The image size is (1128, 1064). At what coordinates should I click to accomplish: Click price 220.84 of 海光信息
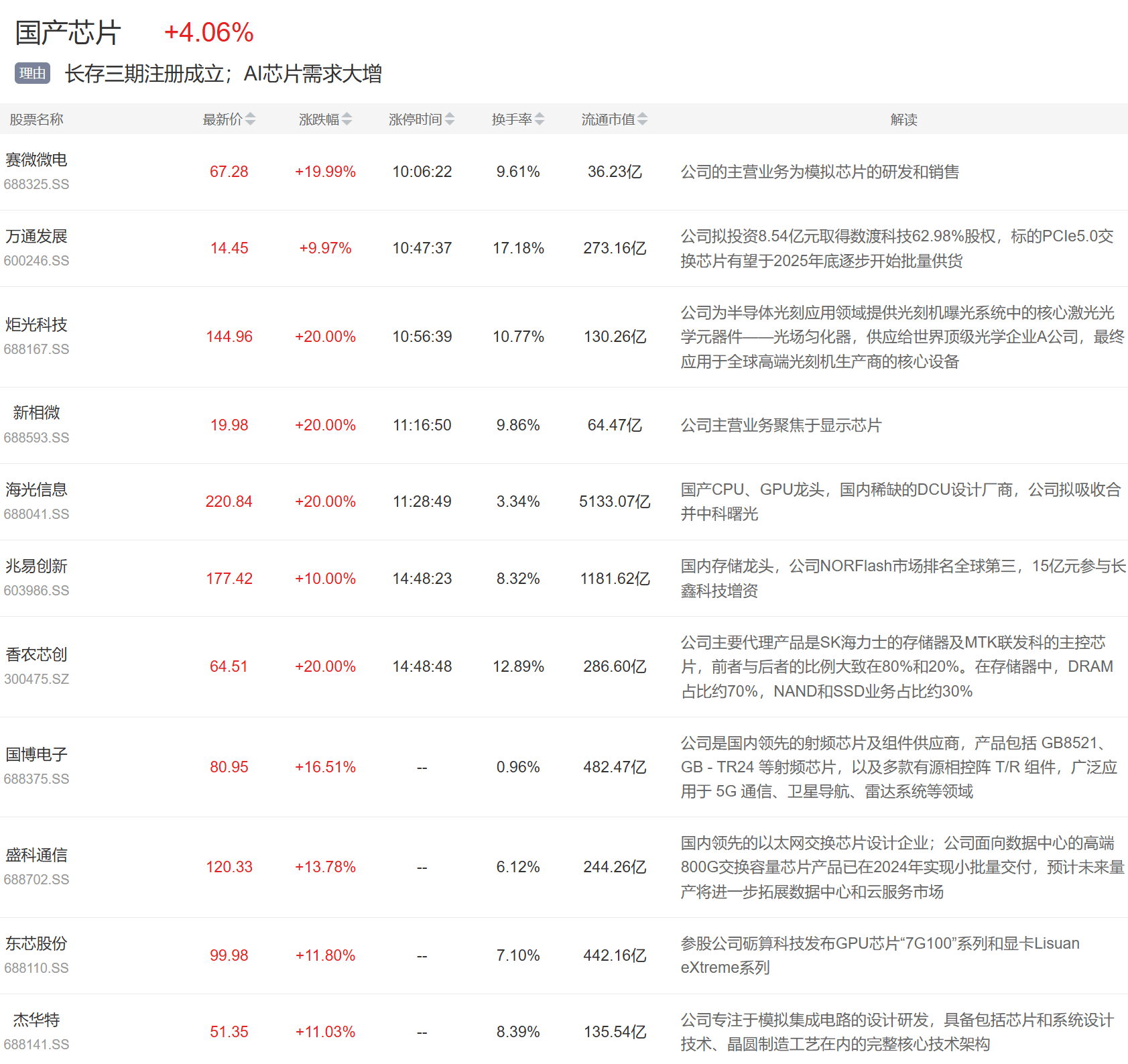pyautogui.click(x=229, y=501)
